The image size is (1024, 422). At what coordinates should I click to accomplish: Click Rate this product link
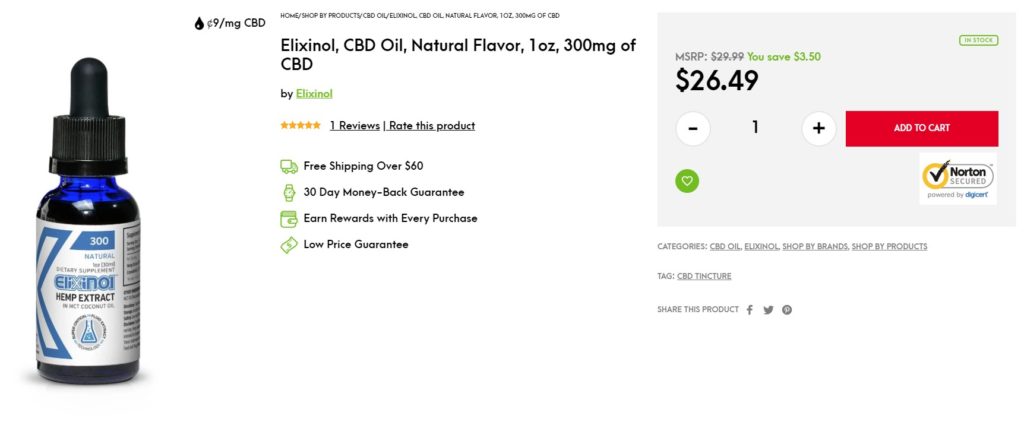point(432,125)
